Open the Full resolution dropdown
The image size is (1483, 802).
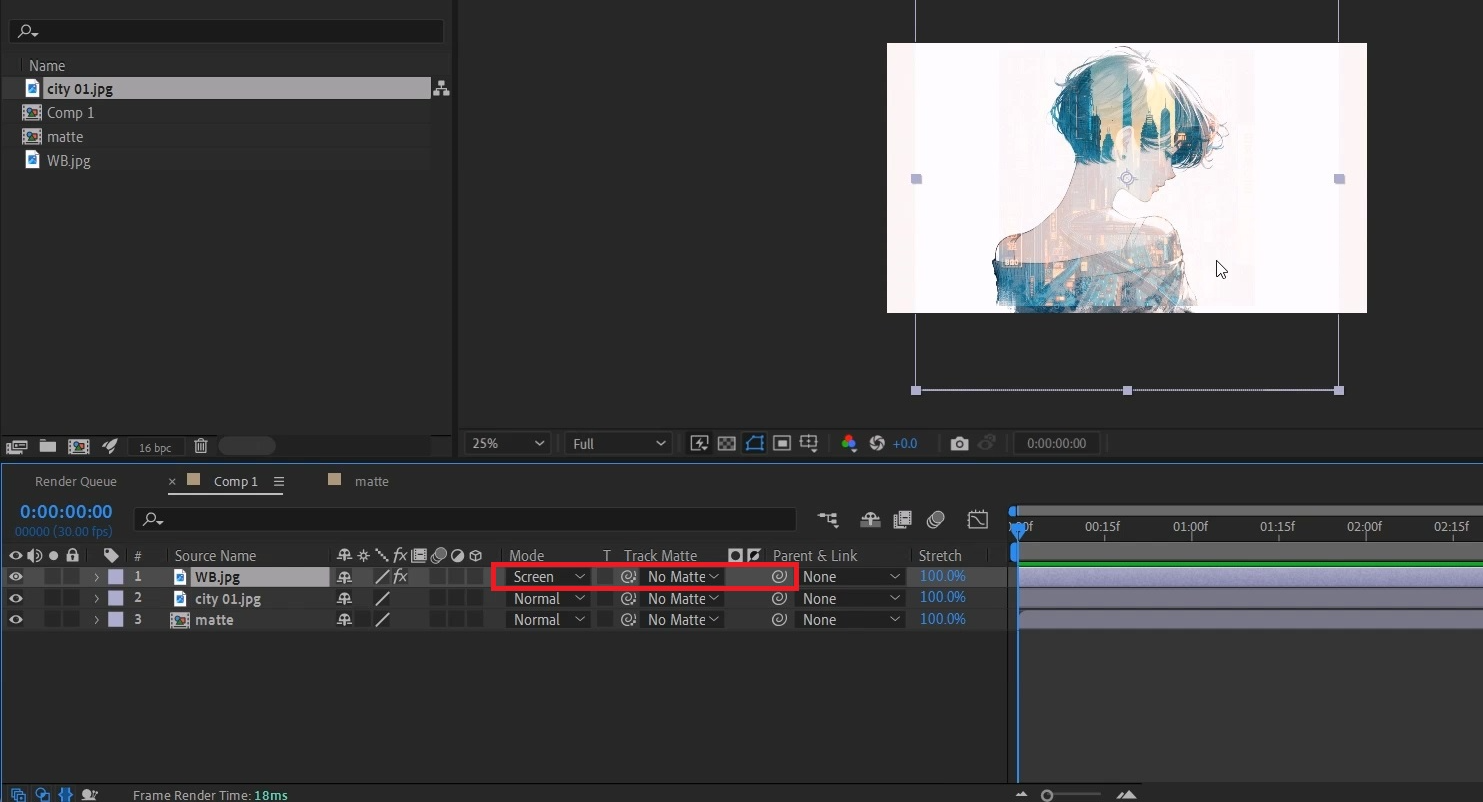coord(619,443)
